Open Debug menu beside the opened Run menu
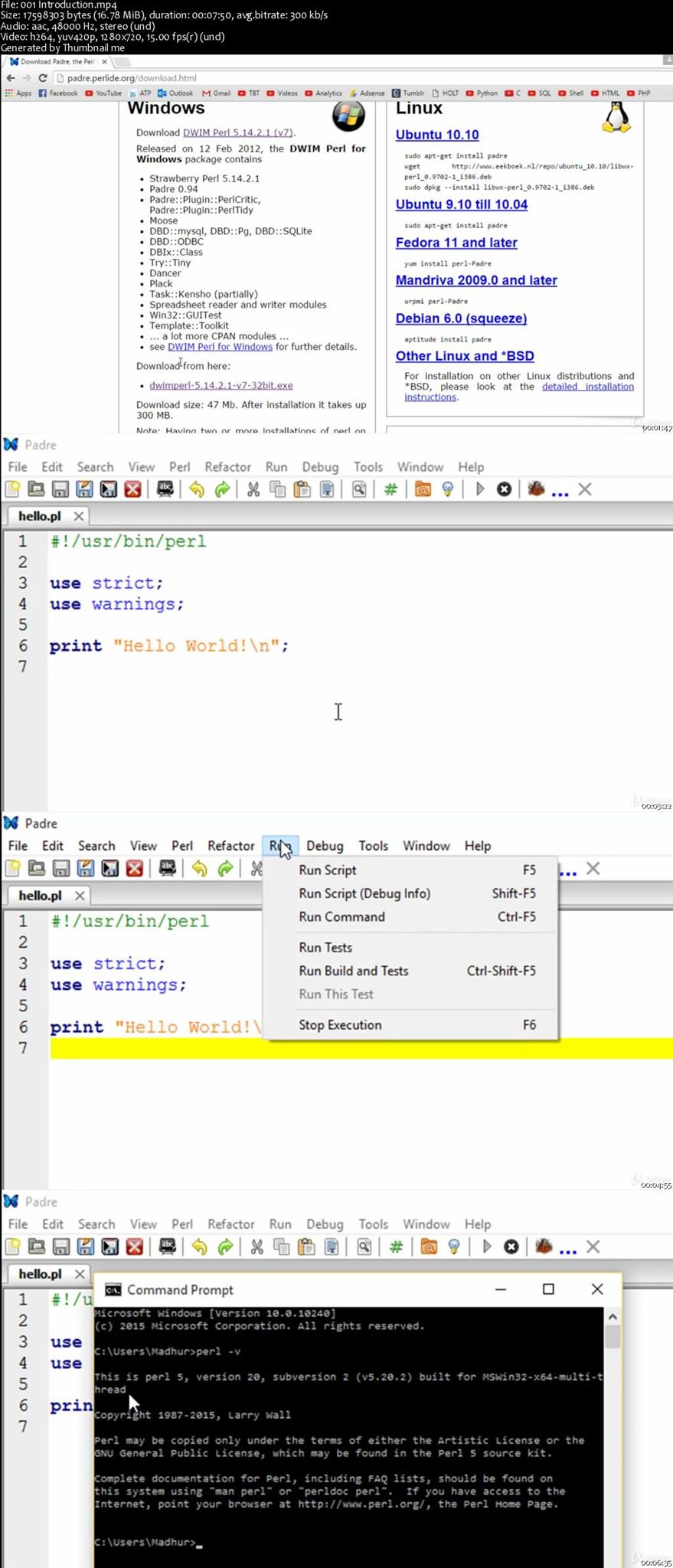673x1568 pixels. pyautogui.click(x=324, y=846)
